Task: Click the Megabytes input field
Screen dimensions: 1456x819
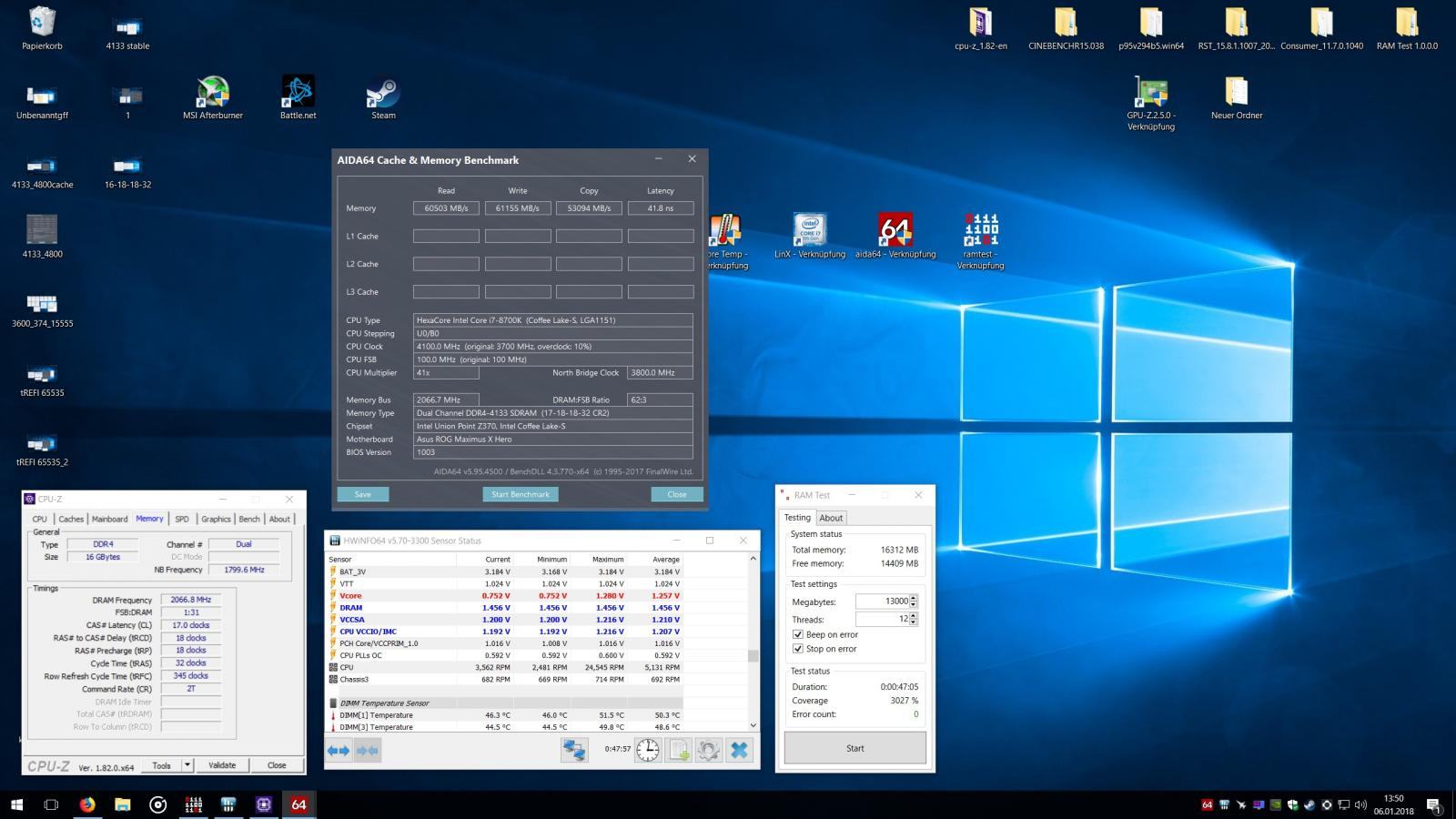Action: pos(881,602)
